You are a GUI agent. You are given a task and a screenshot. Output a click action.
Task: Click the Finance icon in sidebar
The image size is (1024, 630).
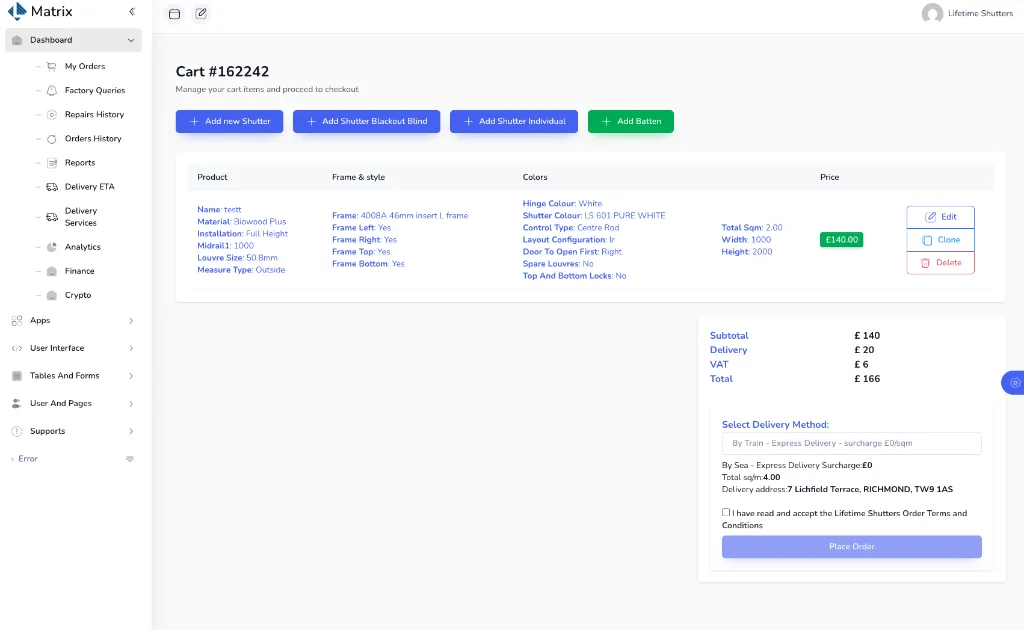click(52, 271)
